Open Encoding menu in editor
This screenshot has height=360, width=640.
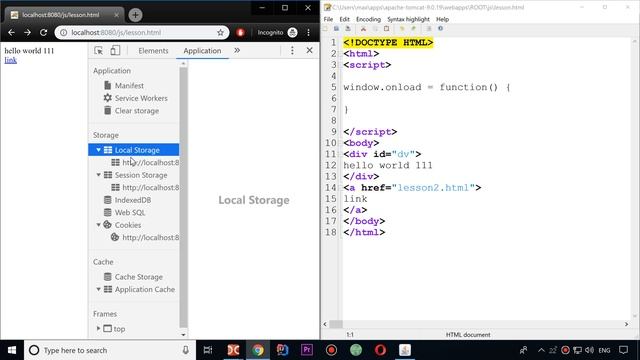(368, 19)
